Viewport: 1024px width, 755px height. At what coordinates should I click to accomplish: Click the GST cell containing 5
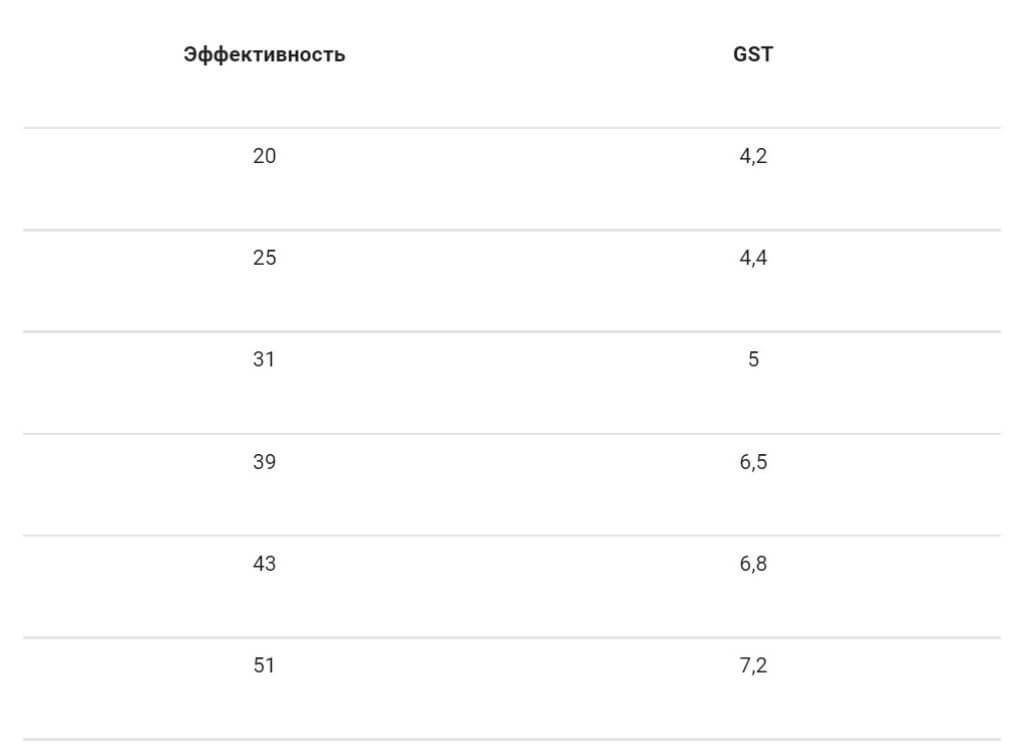(753, 359)
